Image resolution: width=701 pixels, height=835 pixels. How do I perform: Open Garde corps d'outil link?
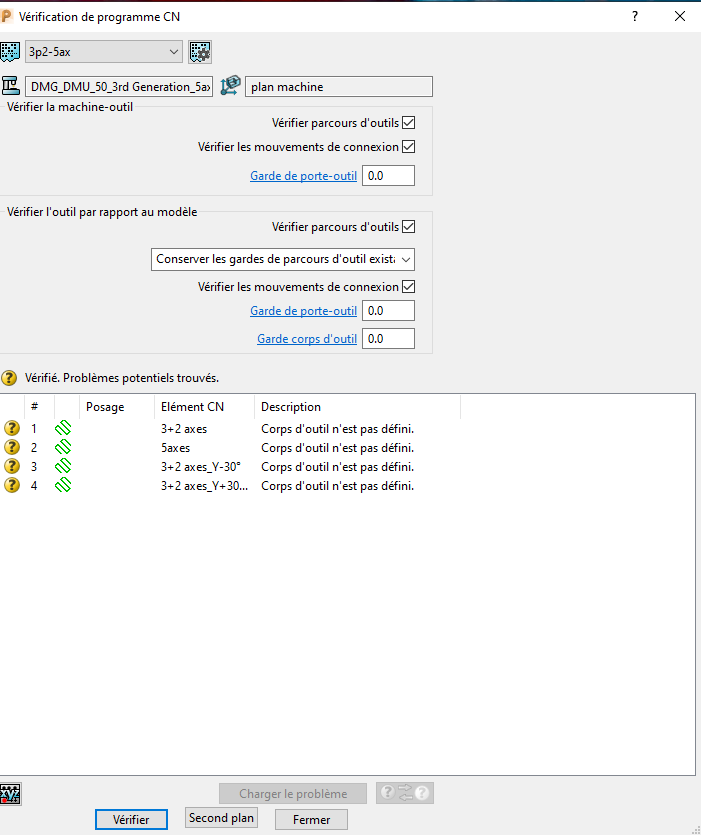pyautogui.click(x=307, y=339)
